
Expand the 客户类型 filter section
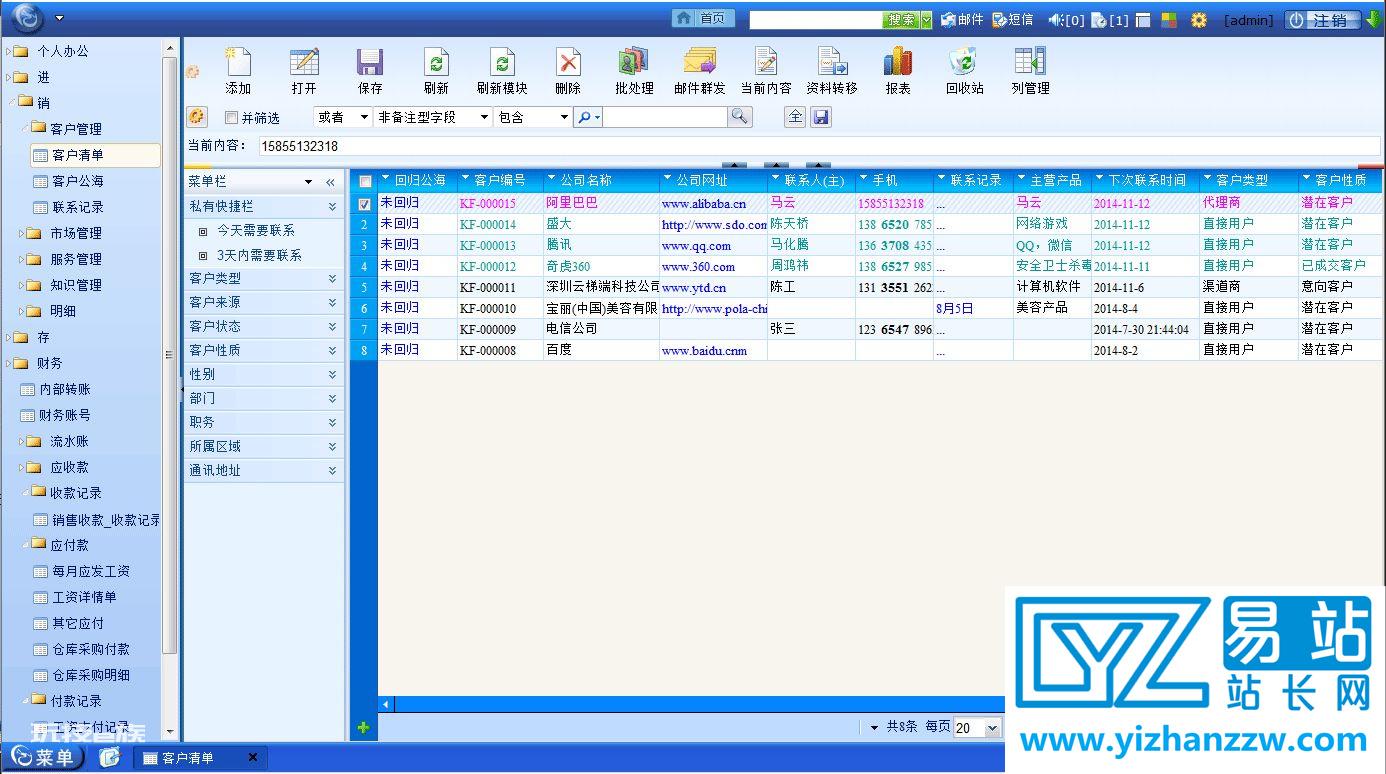click(x=264, y=278)
